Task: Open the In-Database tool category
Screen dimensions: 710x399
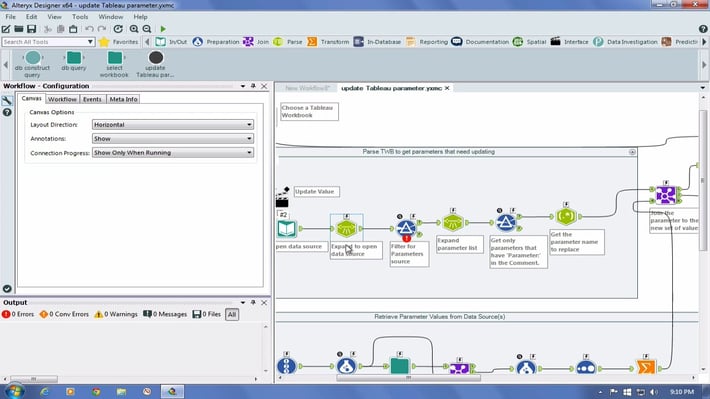Action: [377, 42]
